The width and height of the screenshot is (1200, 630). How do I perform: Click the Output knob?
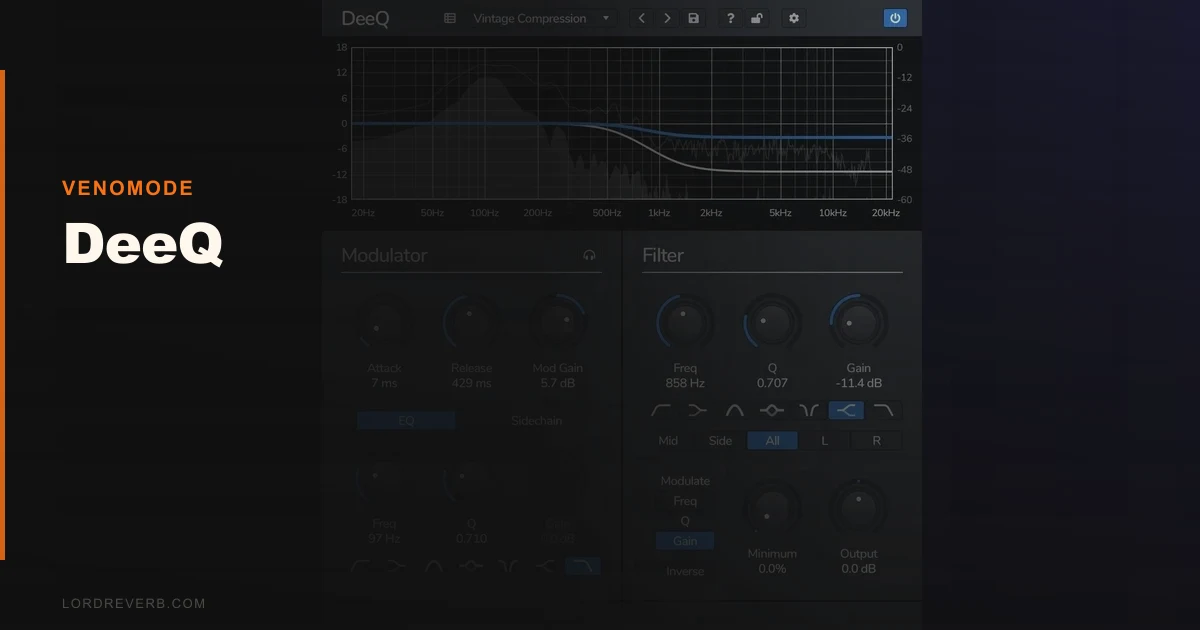(x=858, y=509)
